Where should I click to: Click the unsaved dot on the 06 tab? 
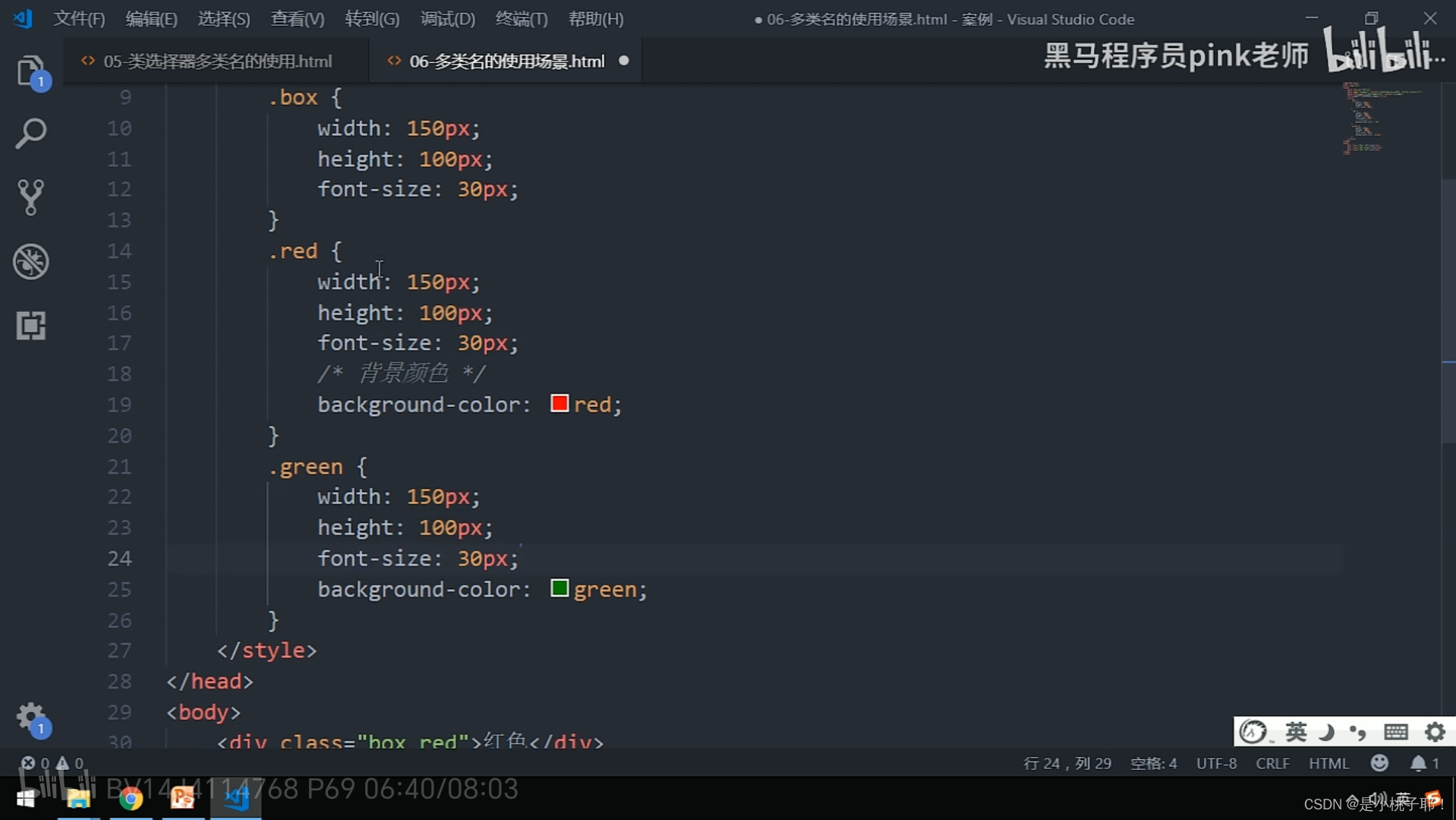tap(624, 61)
